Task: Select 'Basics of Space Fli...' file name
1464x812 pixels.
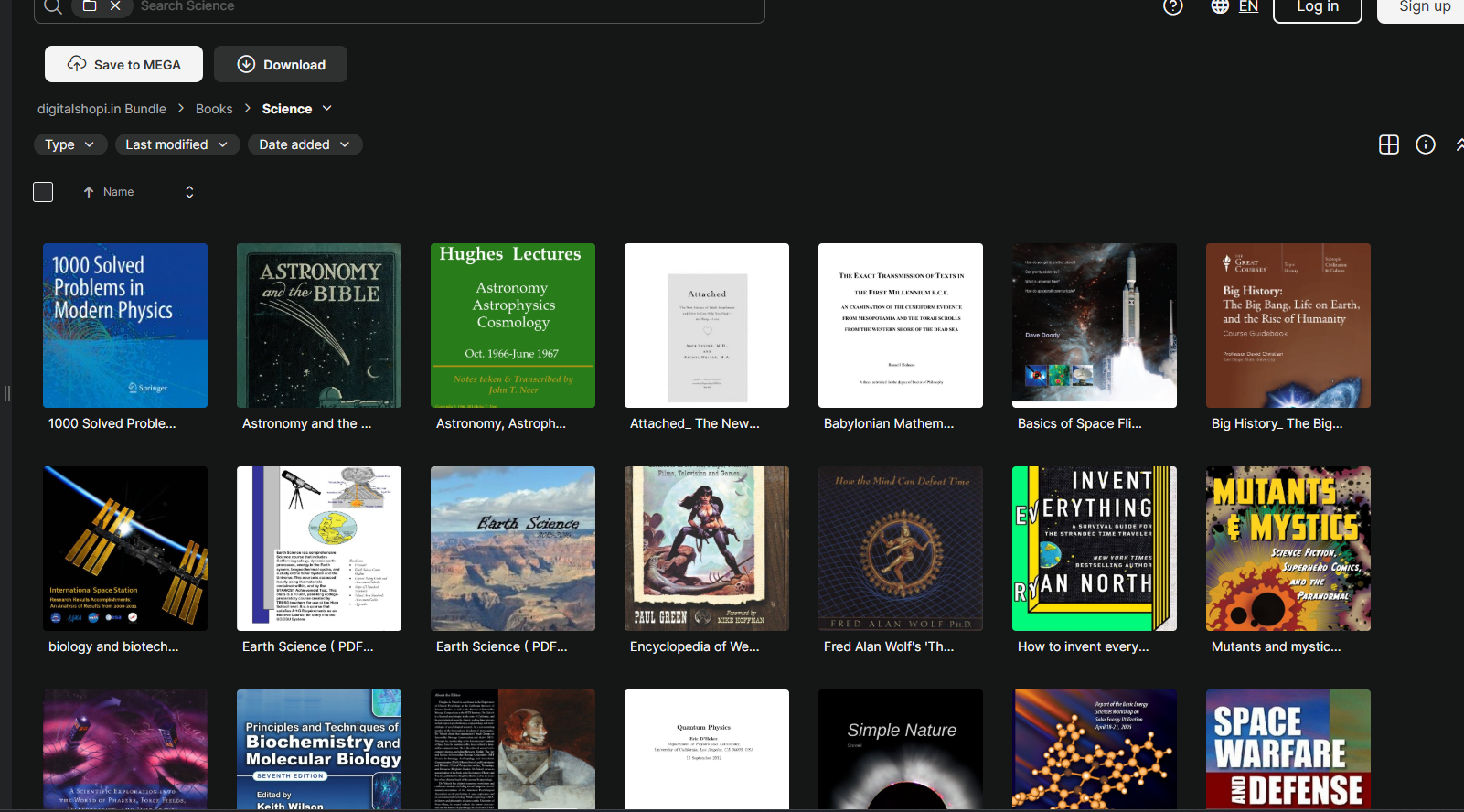Action: [1080, 423]
